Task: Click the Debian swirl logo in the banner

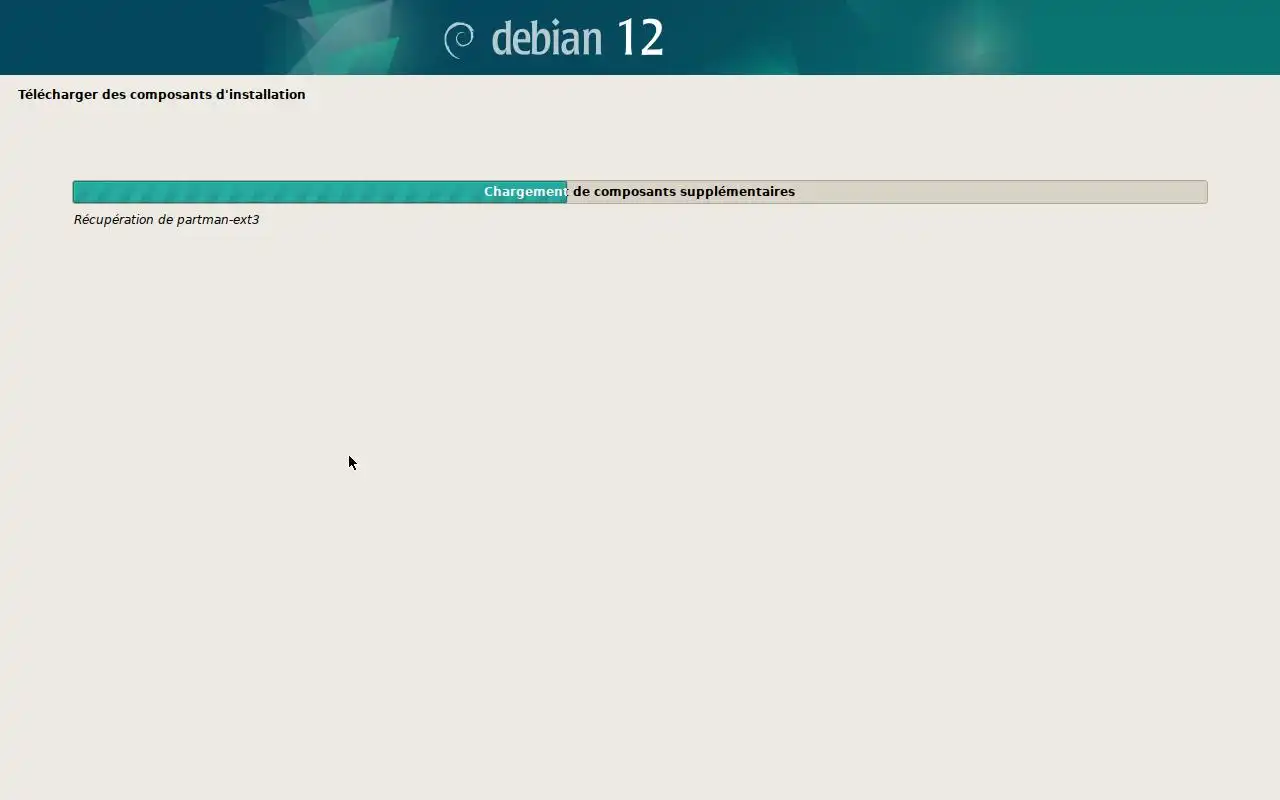Action: pyautogui.click(x=459, y=40)
